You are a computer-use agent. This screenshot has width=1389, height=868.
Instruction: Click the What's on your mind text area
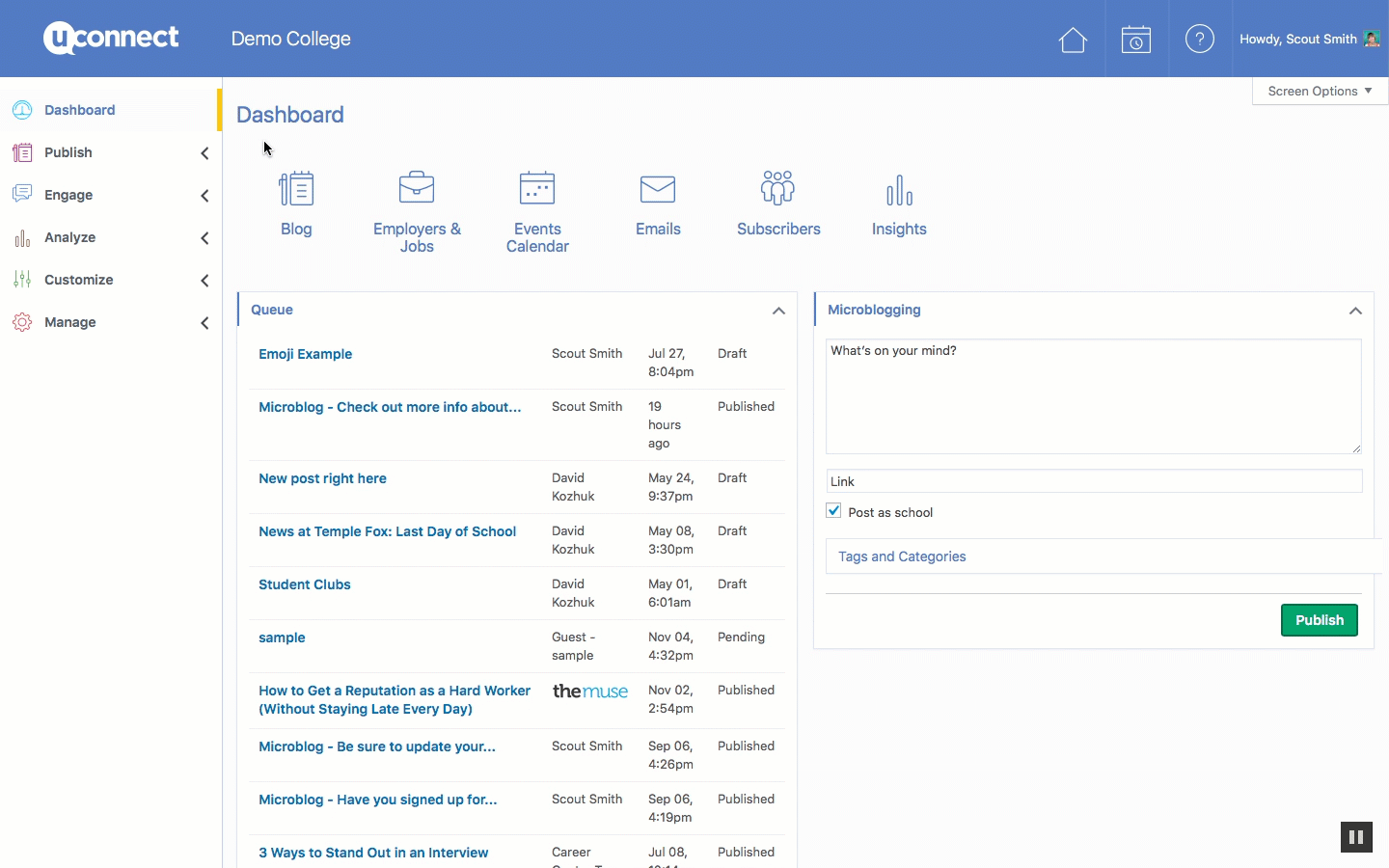tap(1093, 395)
